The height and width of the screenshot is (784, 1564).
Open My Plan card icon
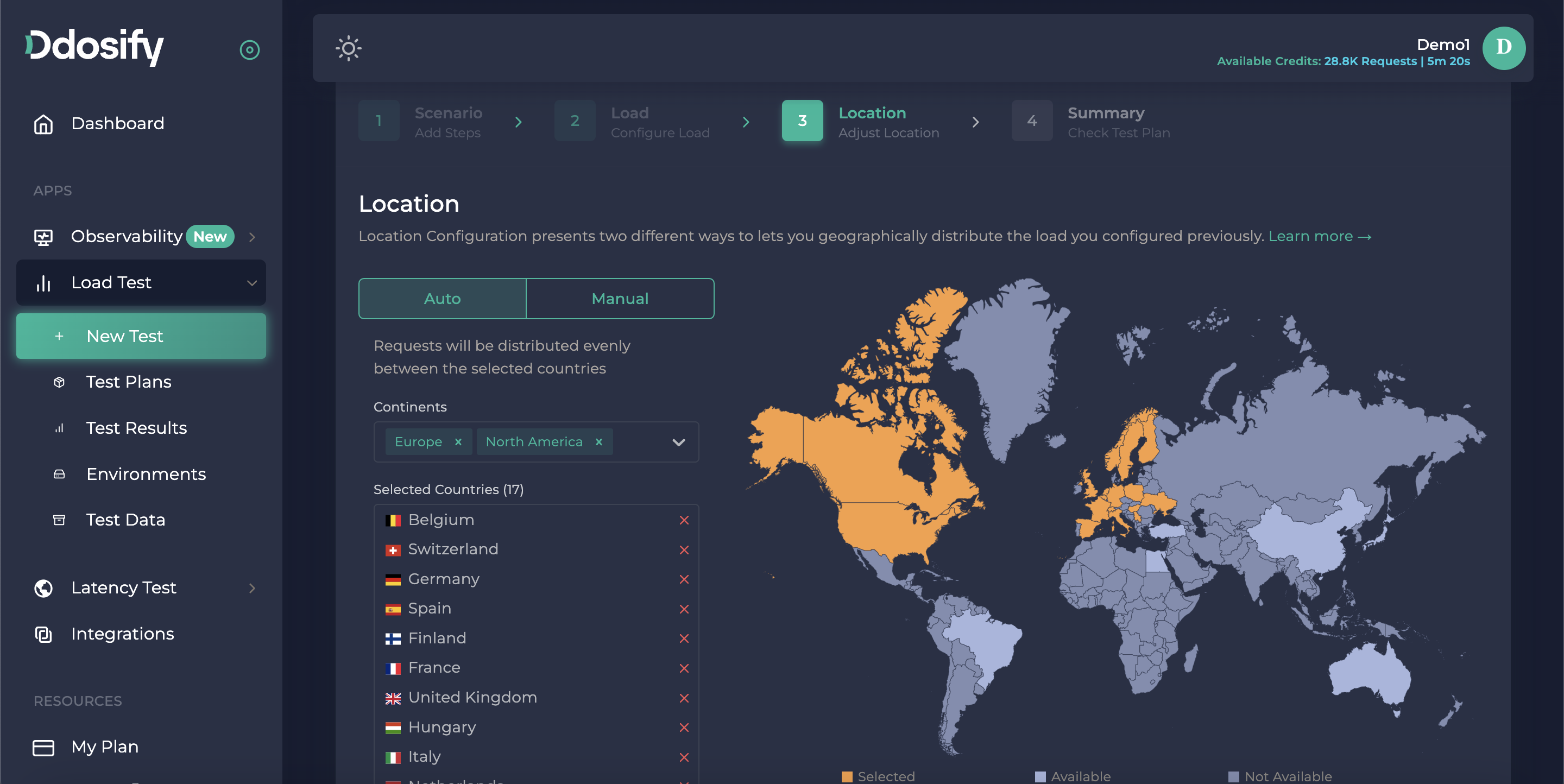pyautogui.click(x=43, y=747)
